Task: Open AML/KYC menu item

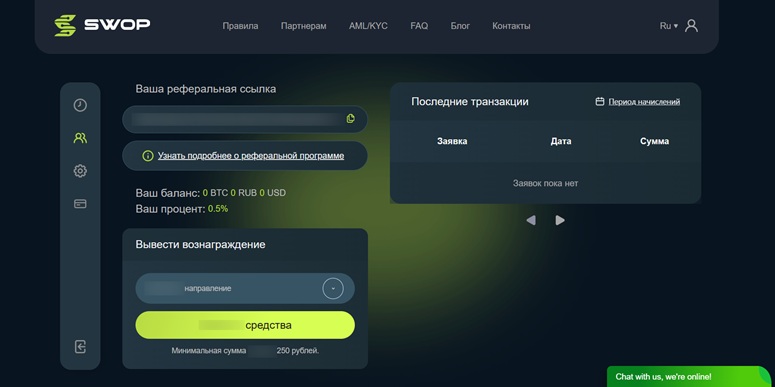Action: (x=368, y=26)
